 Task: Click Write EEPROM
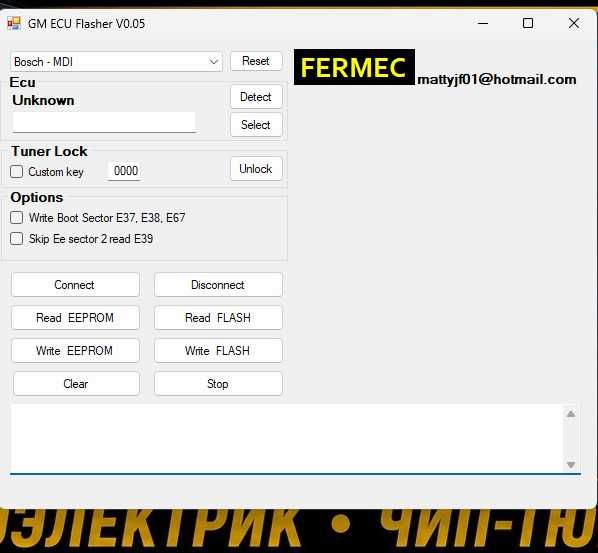click(75, 350)
